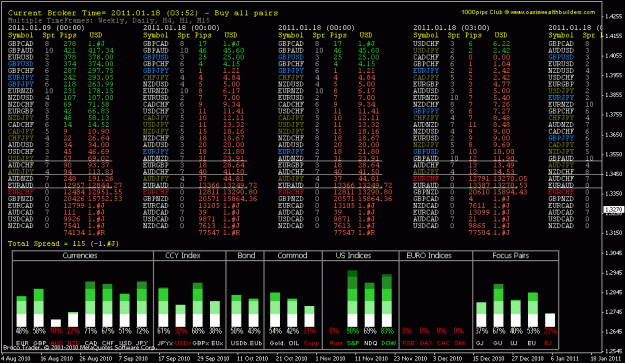Click the 417.34 USD value
625x363 pixels.
(101, 51)
